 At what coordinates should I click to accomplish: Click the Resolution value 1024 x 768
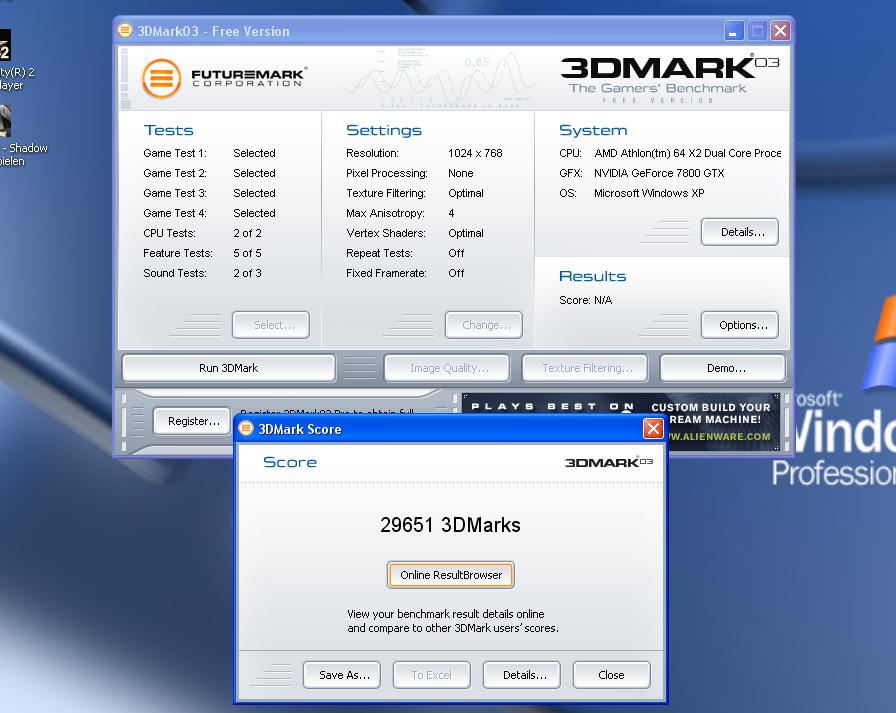point(475,153)
